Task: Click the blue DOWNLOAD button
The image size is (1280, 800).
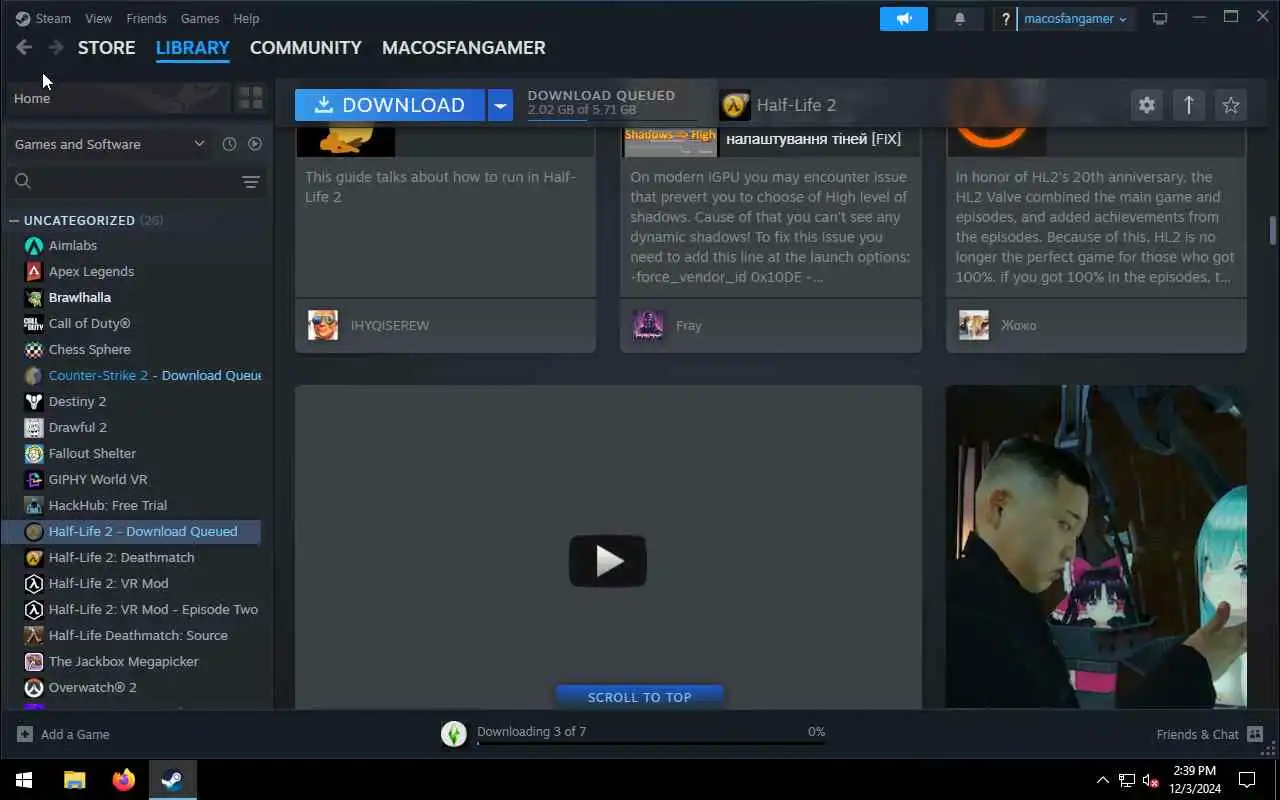Action: click(x=390, y=105)
